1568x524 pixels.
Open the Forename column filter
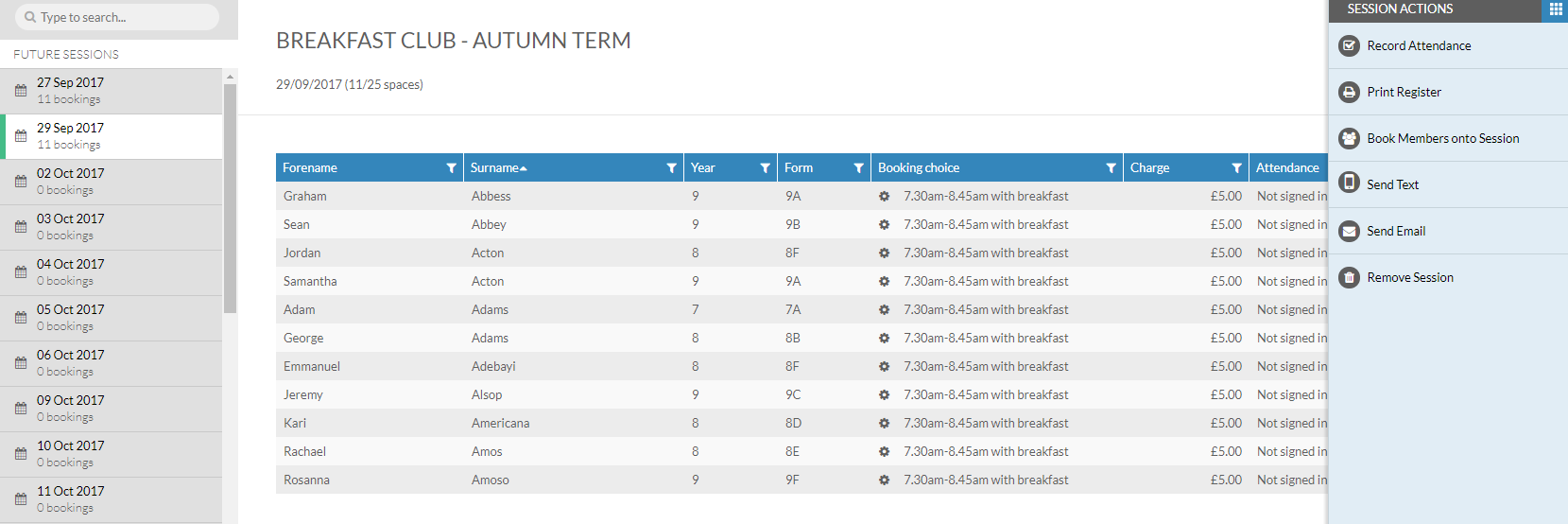[x=451, y=168]
